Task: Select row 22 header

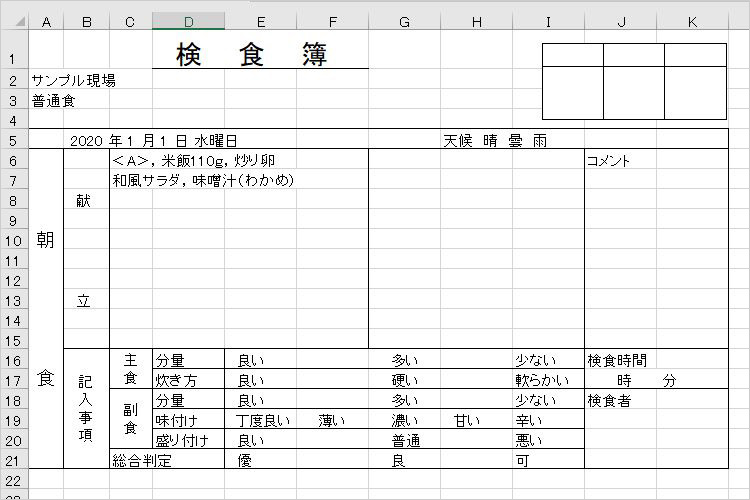Action: [x=14, y=480]
